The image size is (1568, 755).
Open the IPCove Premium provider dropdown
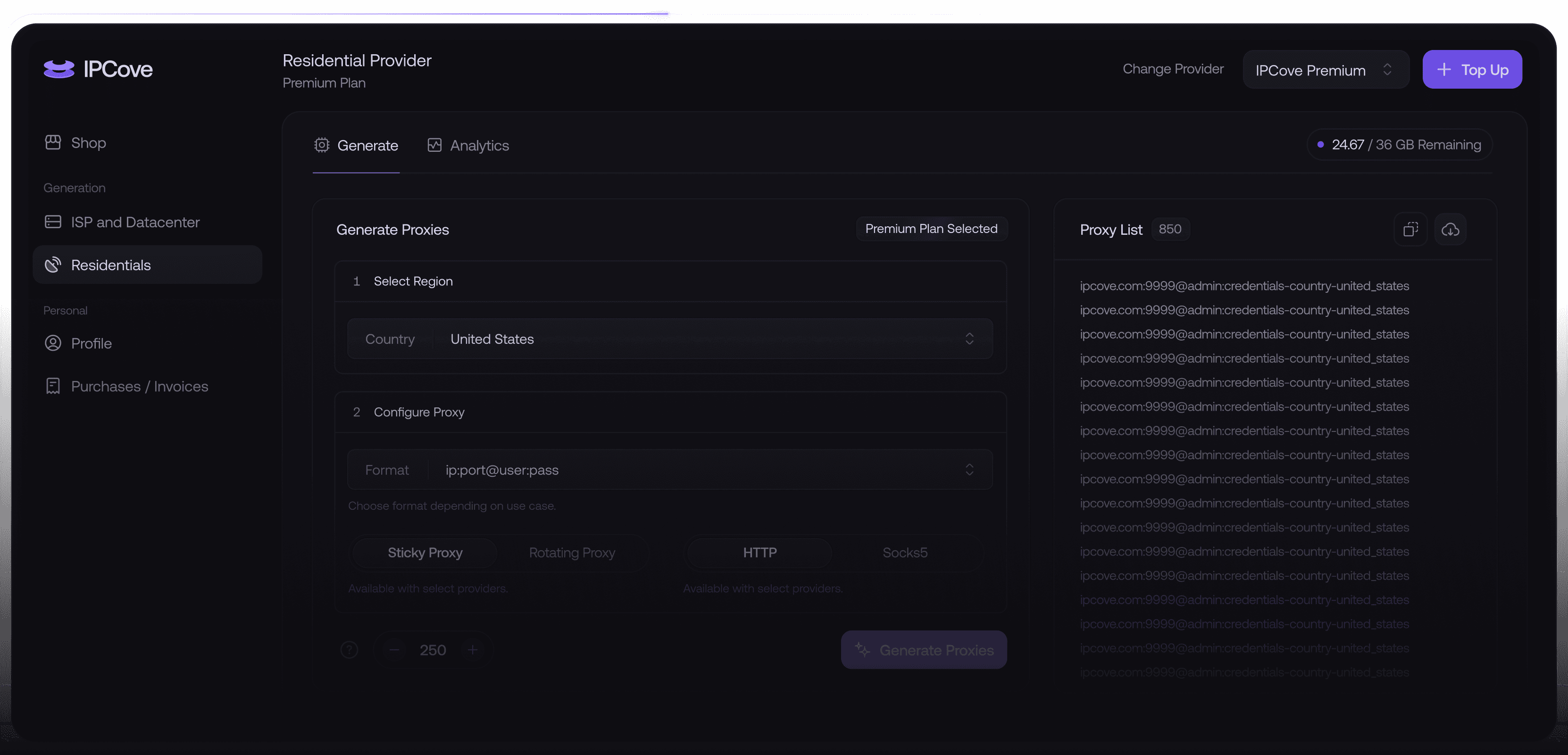1326,69
